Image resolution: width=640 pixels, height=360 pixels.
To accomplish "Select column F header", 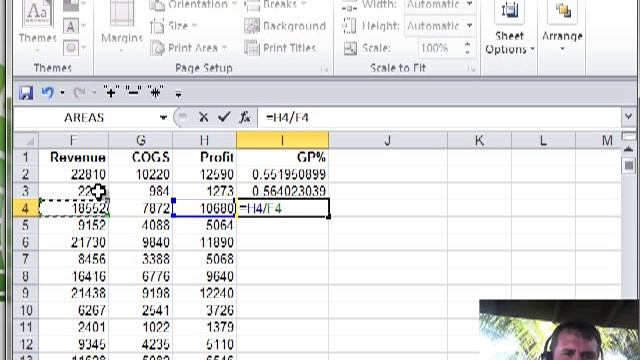I will coord(73,140).
